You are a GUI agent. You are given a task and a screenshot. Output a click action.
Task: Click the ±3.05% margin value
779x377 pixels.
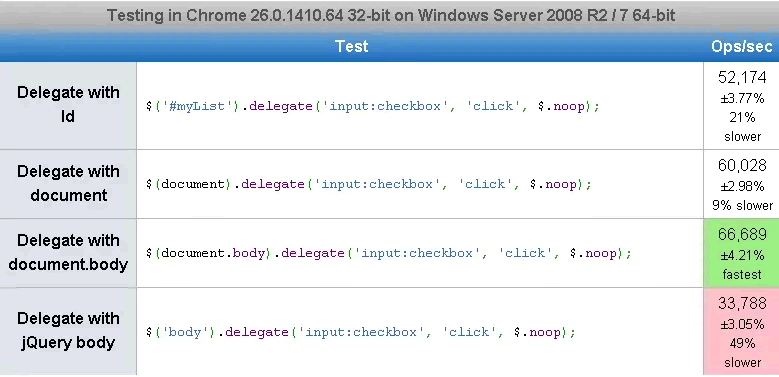(742, 324)
